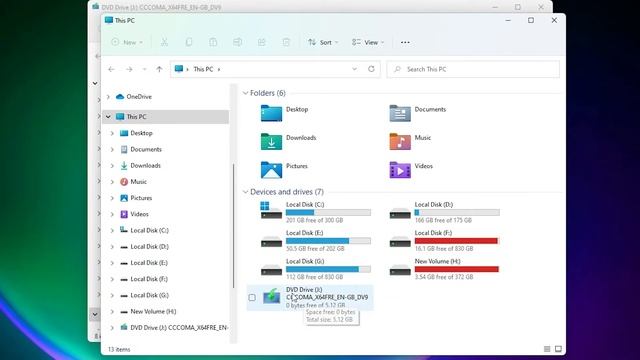This screenshot has height=360, width=640.
Task: Open the Pictures folder icon in main pane
Action: (x=271, y=170)
